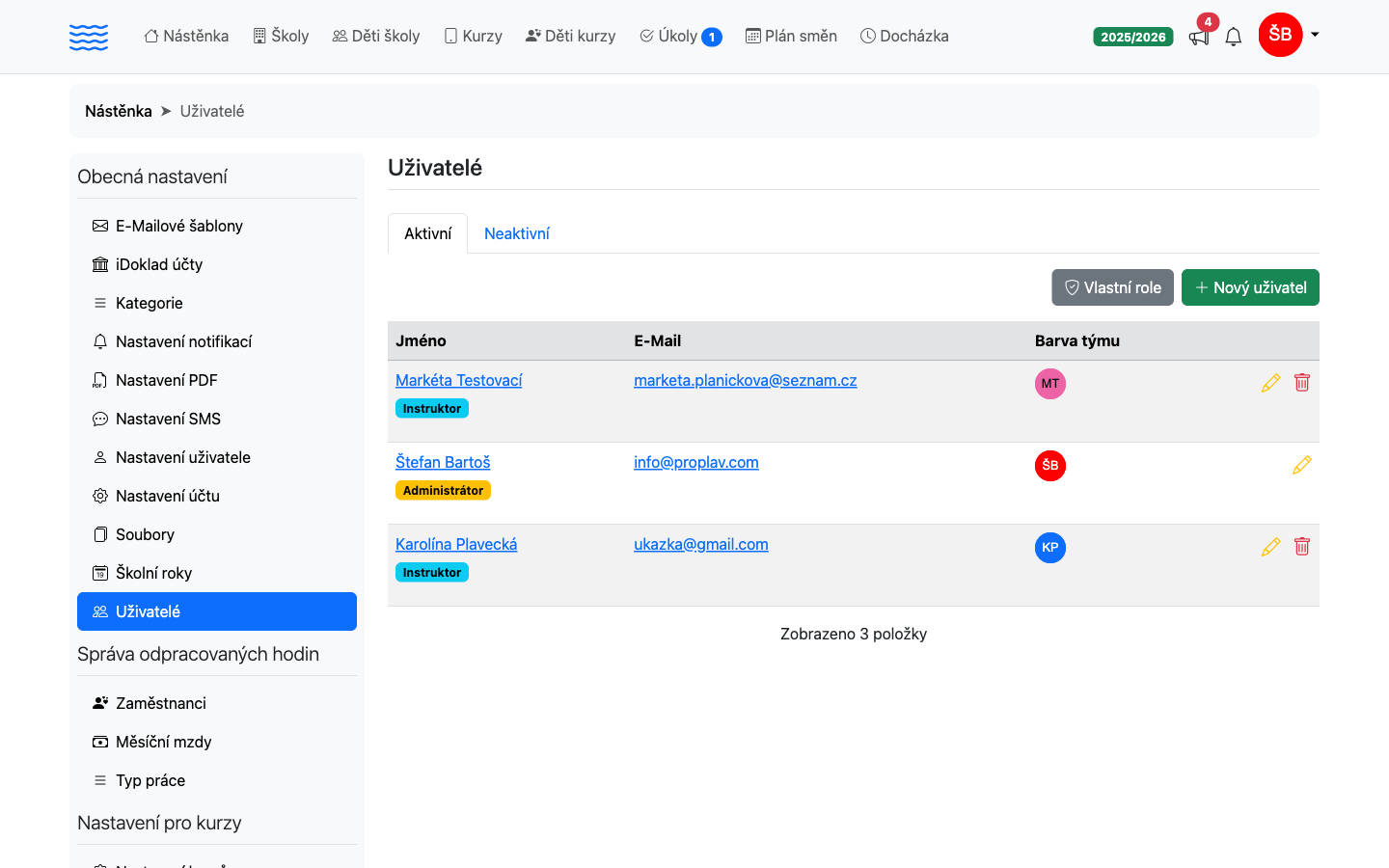This screenshot has width=1389, height=868.
Task: Click the blue KP team color badge
Action: (x=1050, y=548)
